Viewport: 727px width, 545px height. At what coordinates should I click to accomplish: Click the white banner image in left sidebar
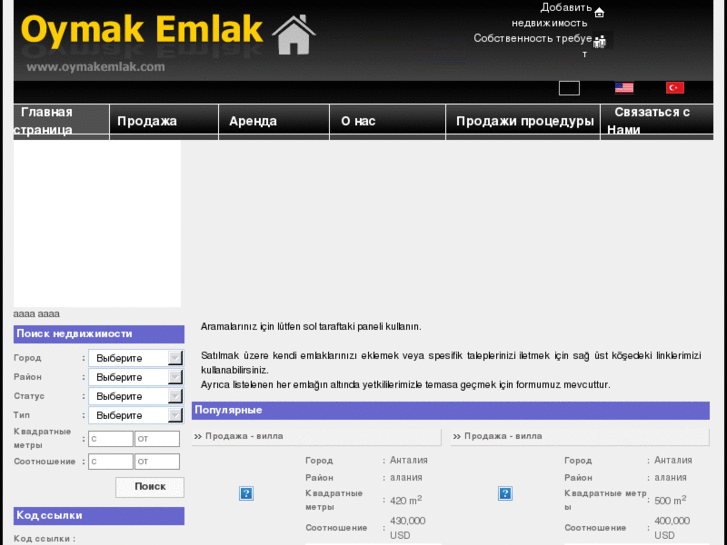click(x=97, y=224)
